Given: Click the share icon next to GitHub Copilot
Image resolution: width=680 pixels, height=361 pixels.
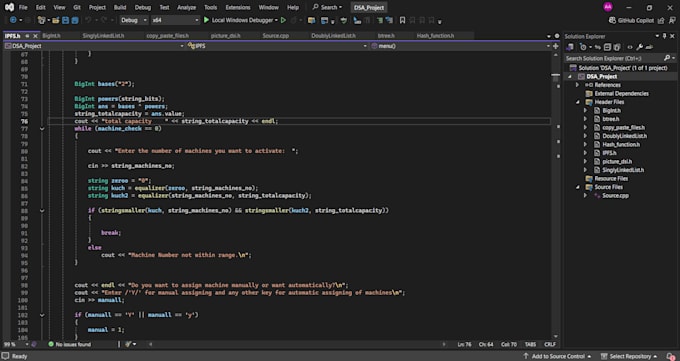Looking at the screenshot, I should point(661,20).
